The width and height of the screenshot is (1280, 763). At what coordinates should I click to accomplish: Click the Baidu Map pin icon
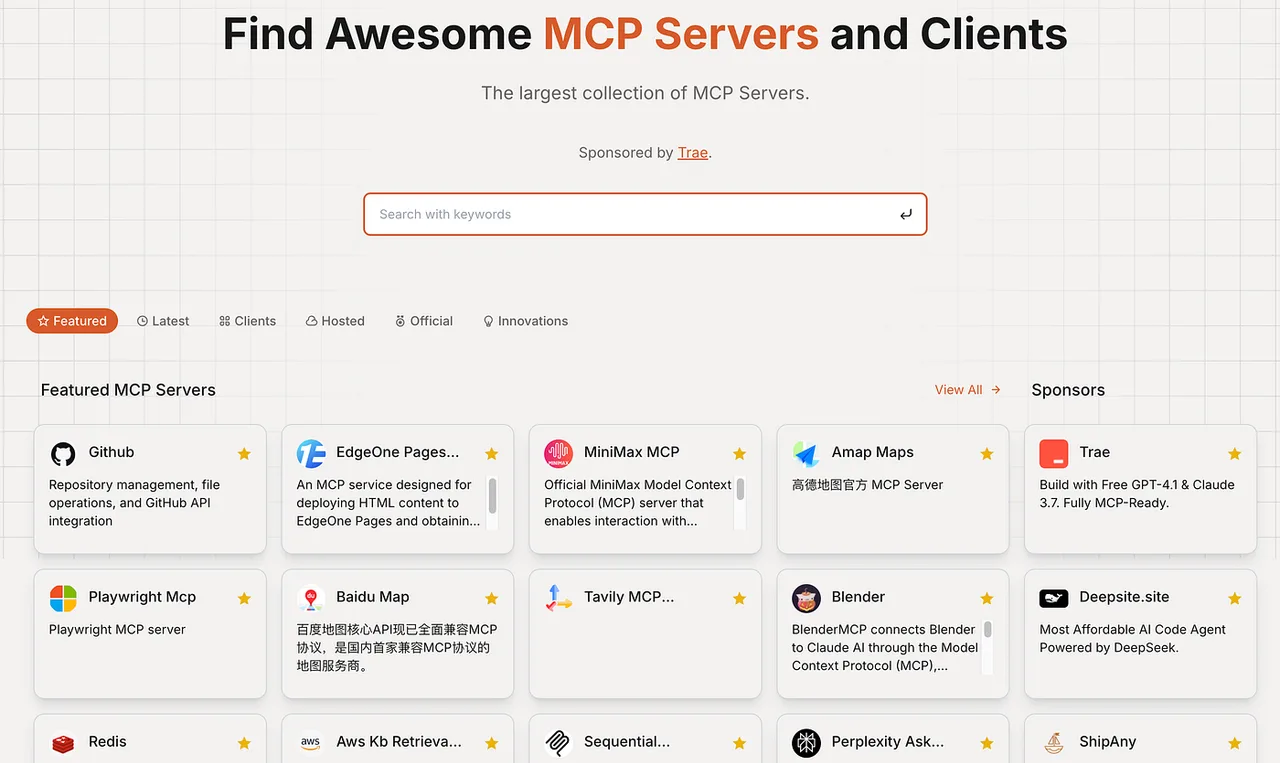(311, 599)
